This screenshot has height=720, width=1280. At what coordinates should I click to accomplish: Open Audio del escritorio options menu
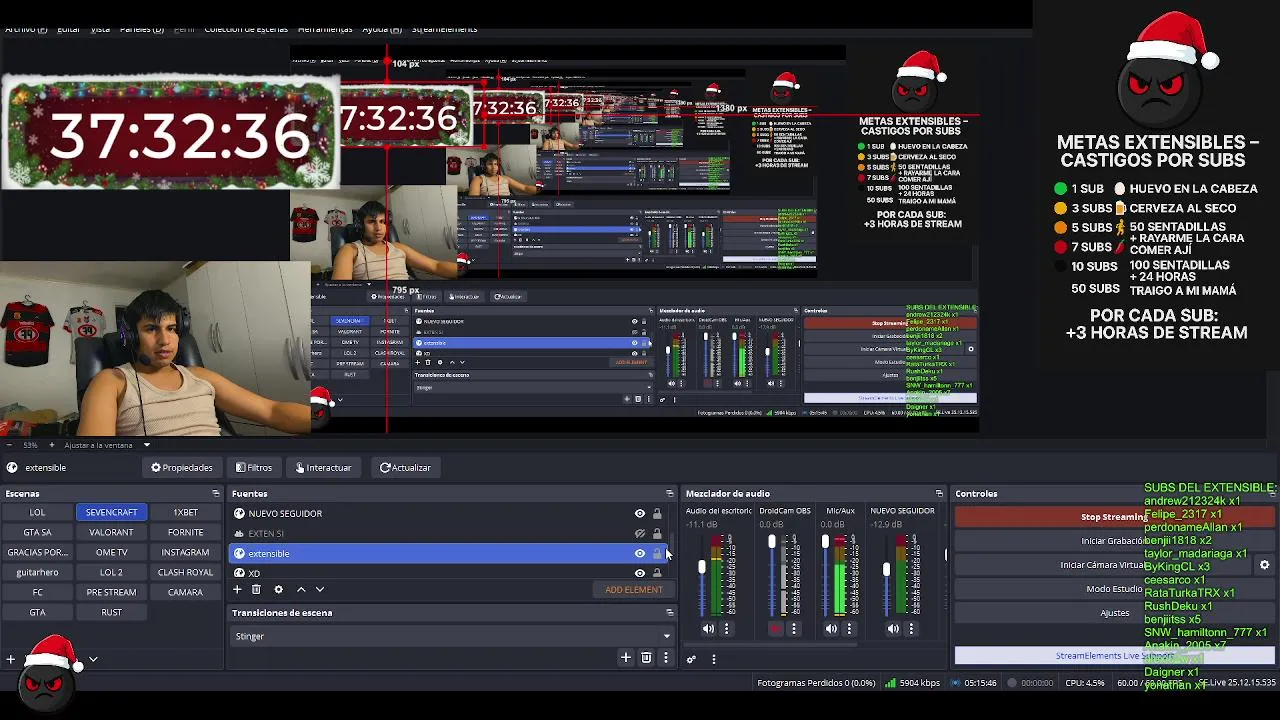pyautogui.click(x=727, y=629)
